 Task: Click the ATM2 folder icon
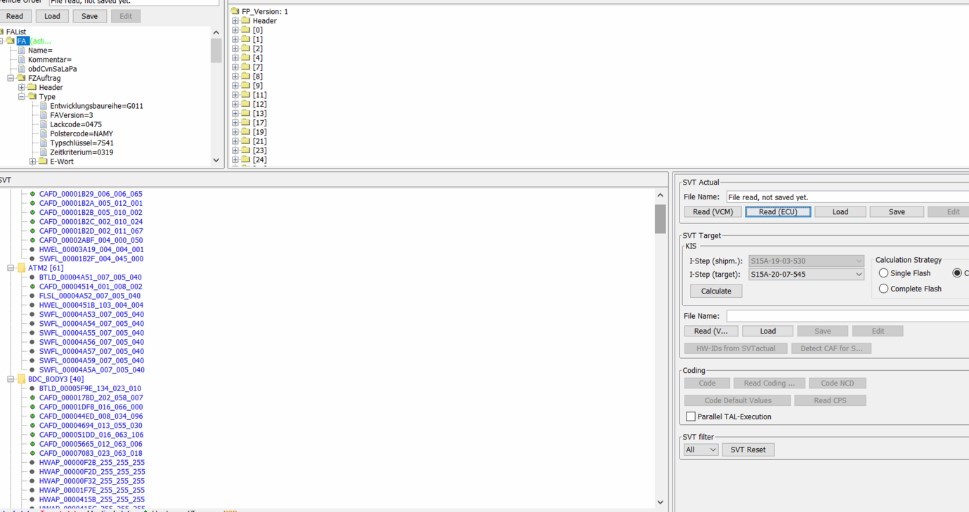[21, 268]
